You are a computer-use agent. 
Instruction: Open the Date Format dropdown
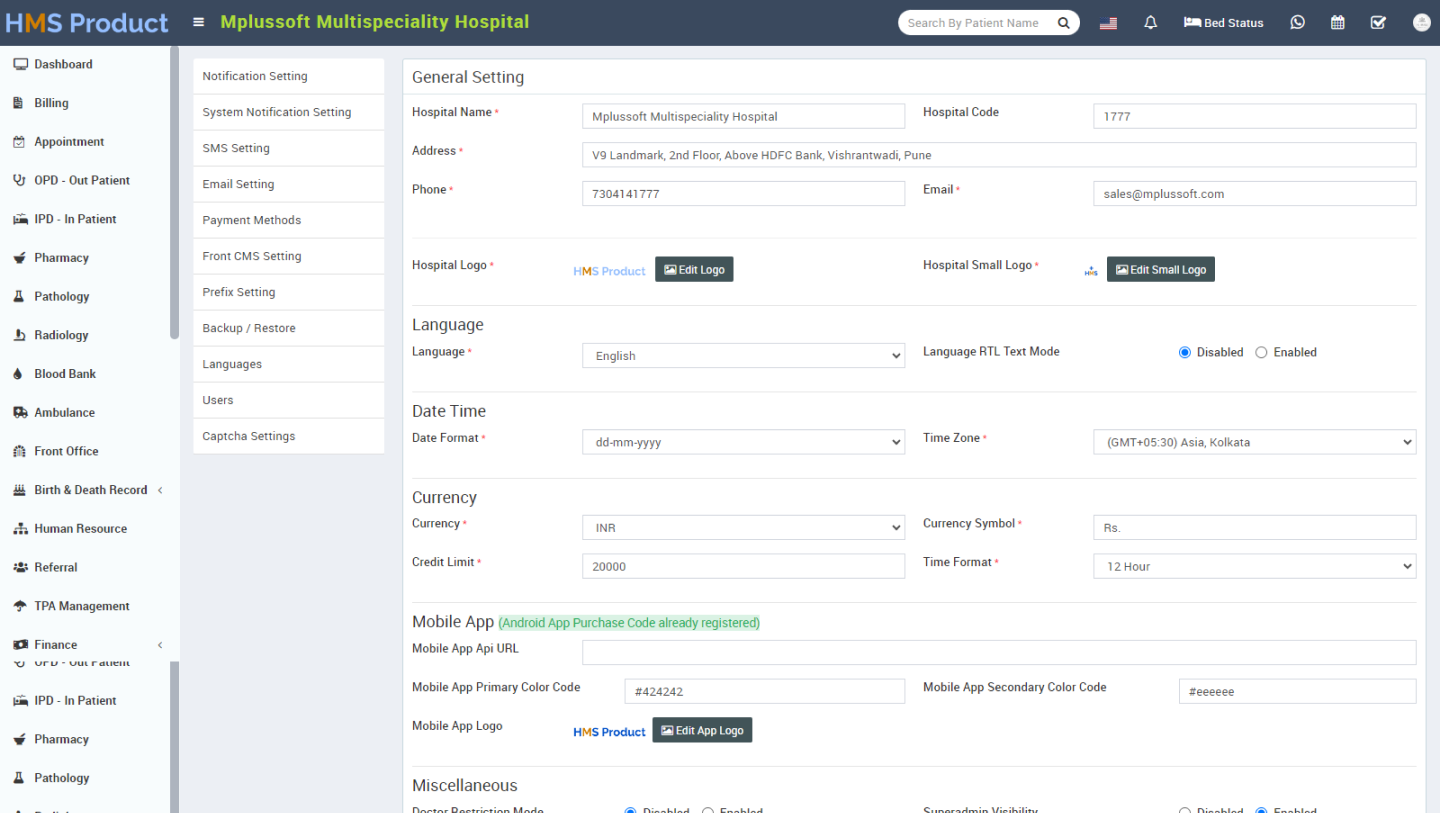click(x=743, y=442)
